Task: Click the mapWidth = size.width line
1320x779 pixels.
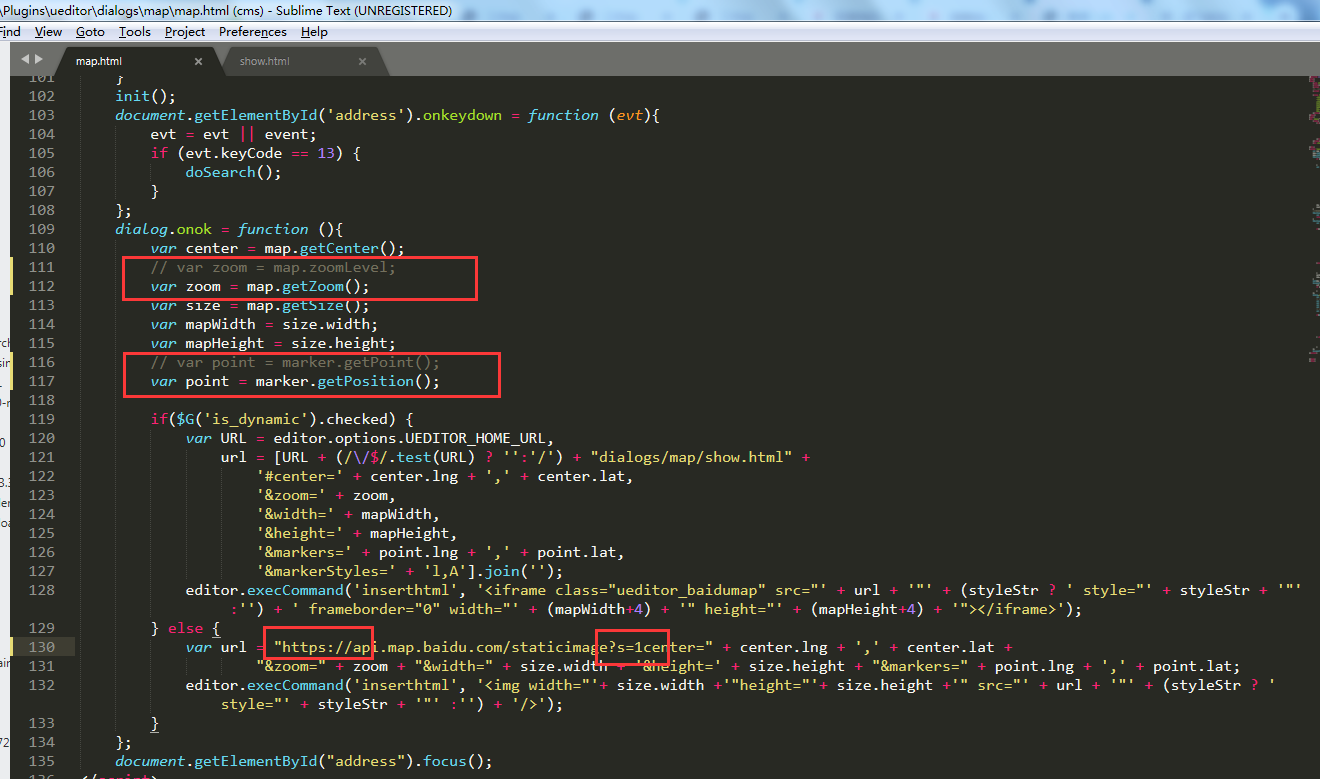Action: pyautogui.click(x=264, y=324)
